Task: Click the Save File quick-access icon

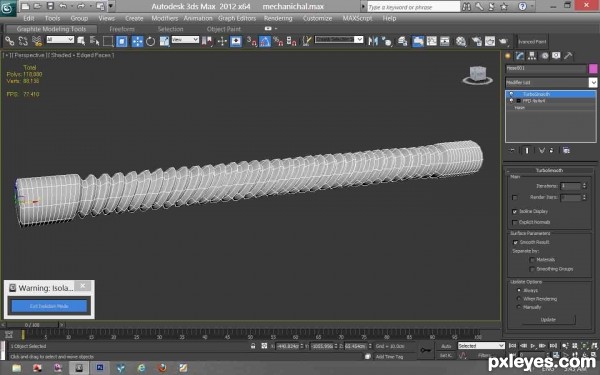Action: [50, 6]
